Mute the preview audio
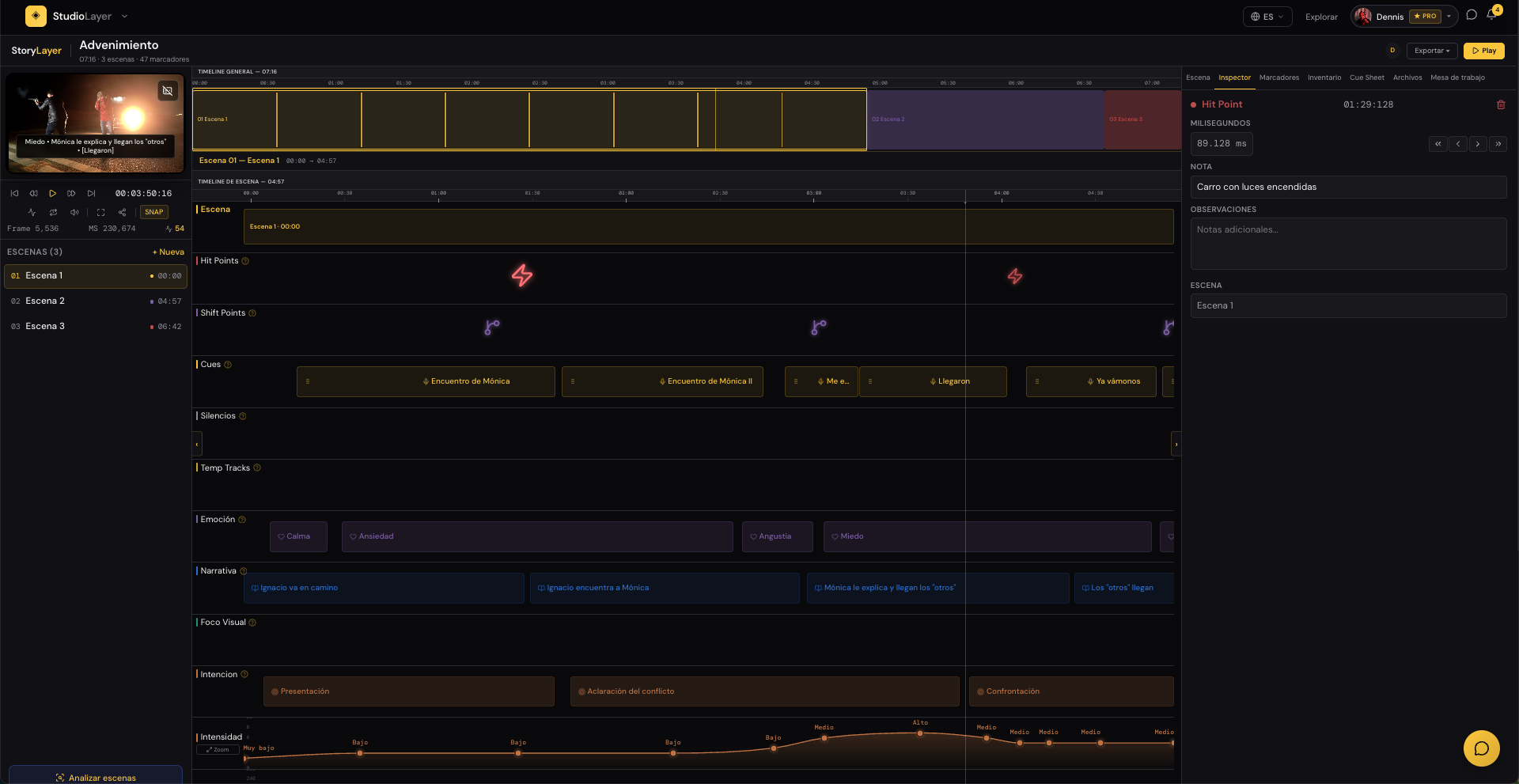The image size is (1519, 784). pos(74,212)
